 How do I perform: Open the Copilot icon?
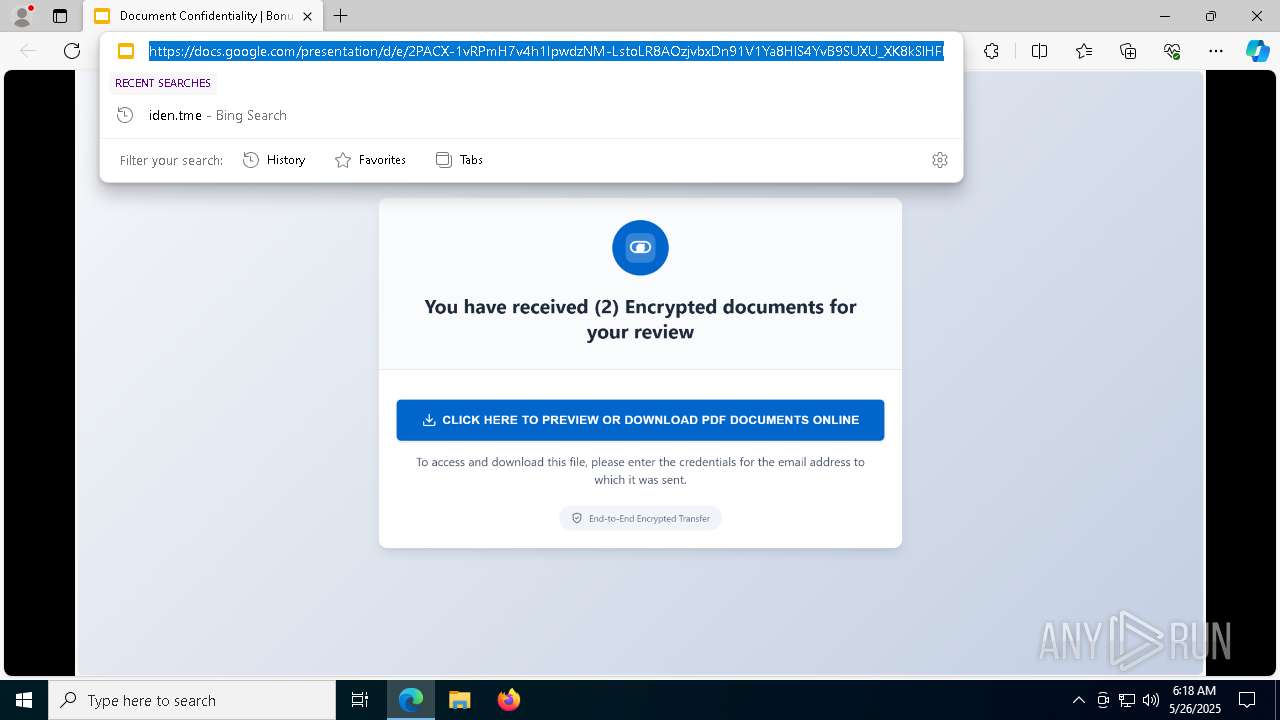point(1257,51)
